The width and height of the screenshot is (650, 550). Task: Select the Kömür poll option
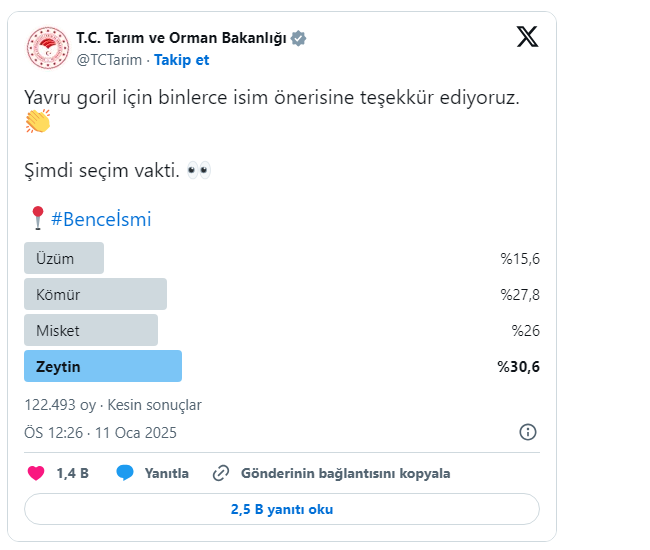[x=95, y=294]
